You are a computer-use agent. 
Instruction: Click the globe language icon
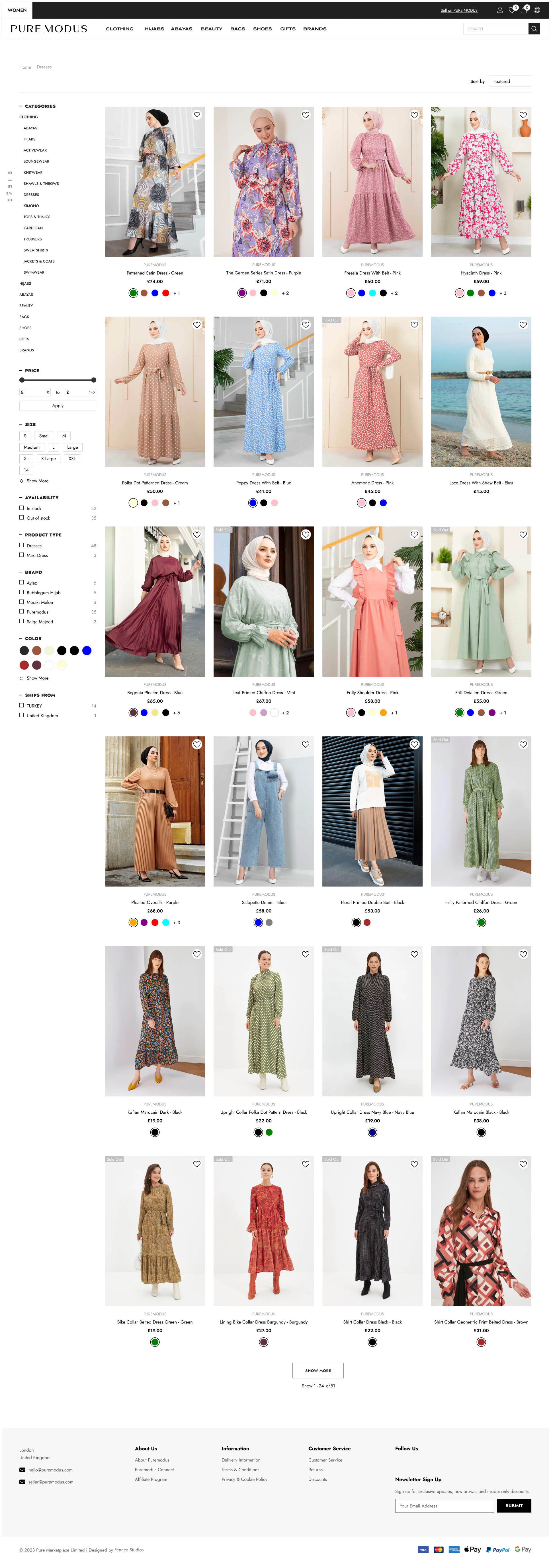click(536, 10)
